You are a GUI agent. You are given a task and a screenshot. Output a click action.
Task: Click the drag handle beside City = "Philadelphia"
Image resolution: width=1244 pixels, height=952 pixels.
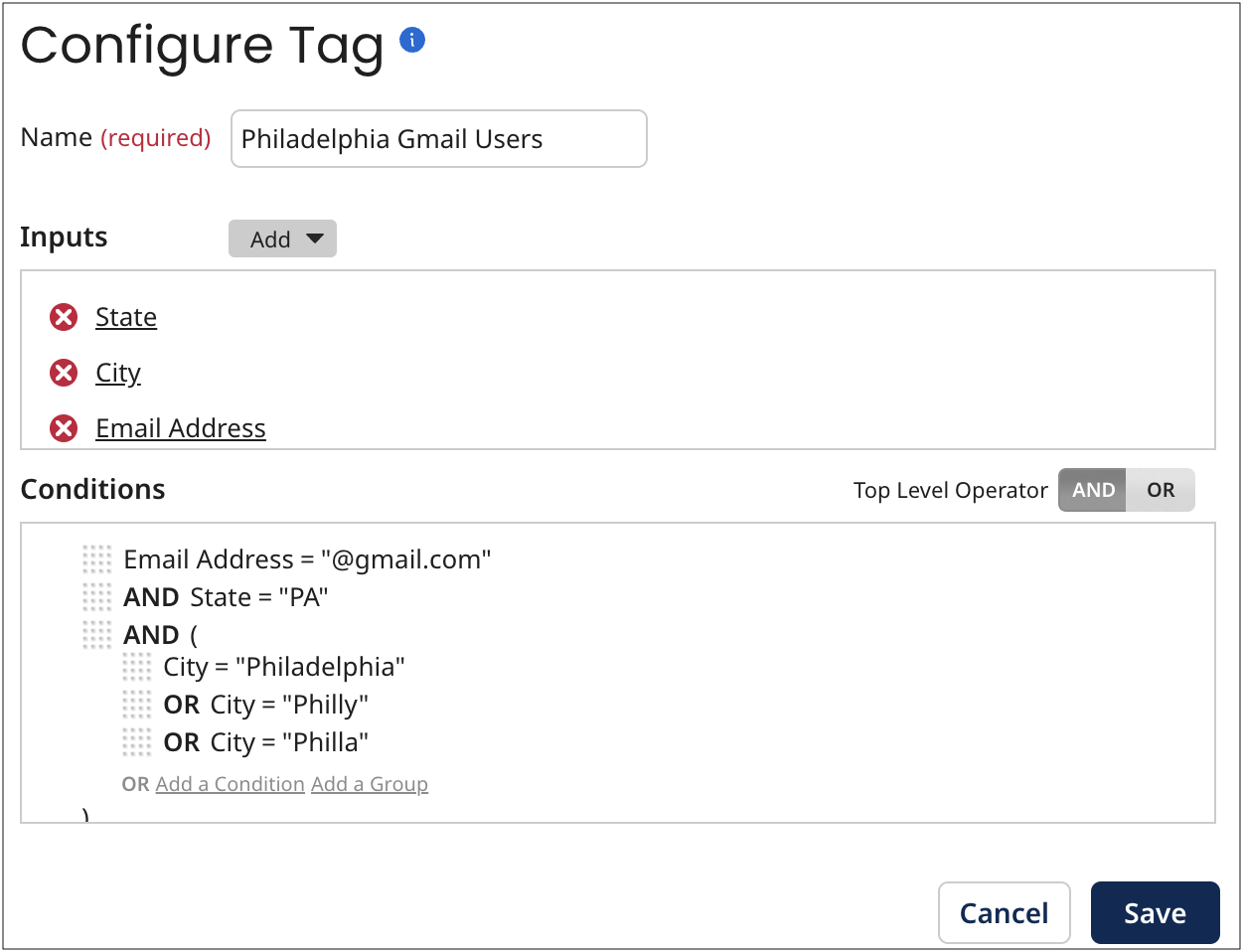point(137,667)
